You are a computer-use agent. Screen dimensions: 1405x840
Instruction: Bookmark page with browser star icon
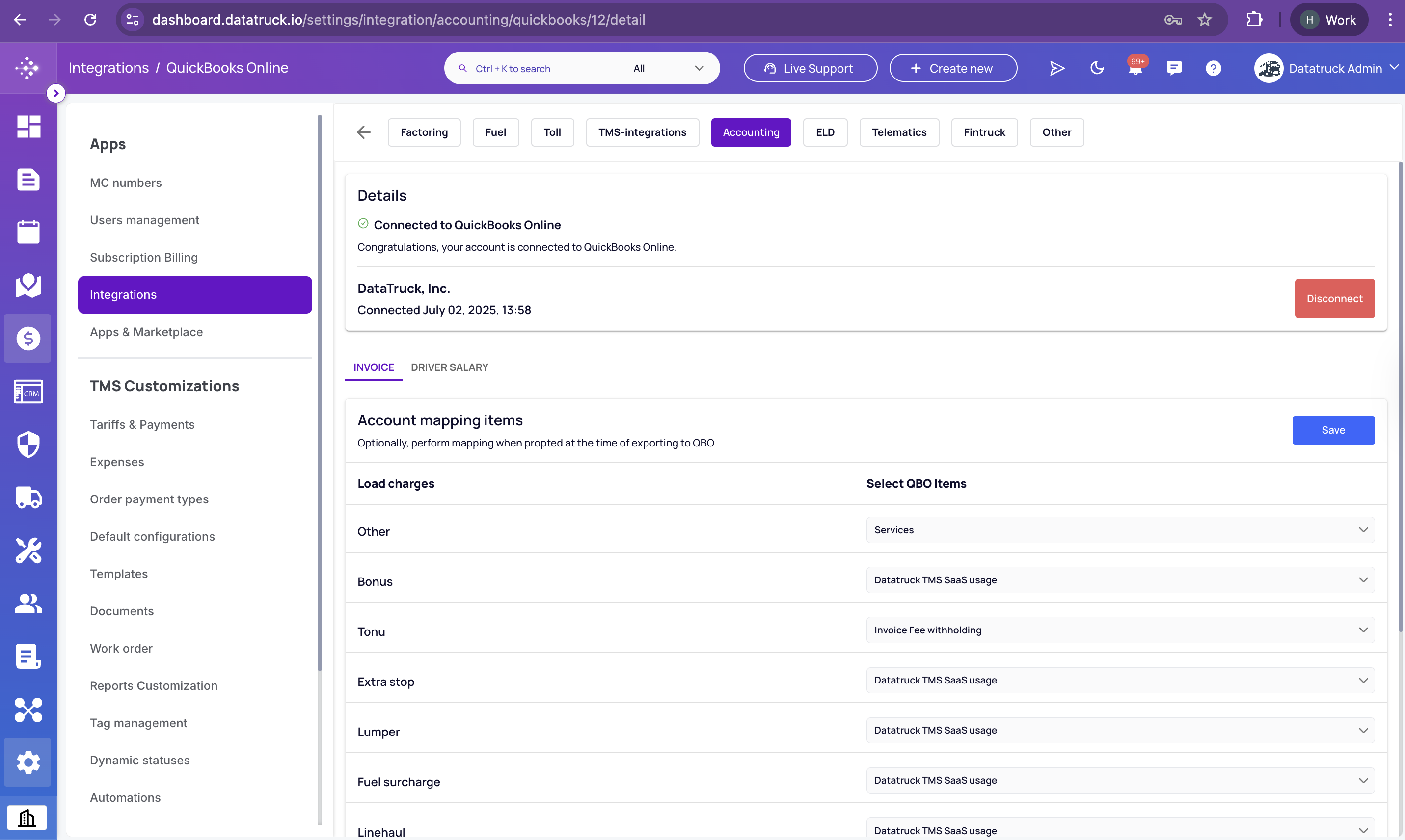pyautogui.click(x=1205, y=20)
